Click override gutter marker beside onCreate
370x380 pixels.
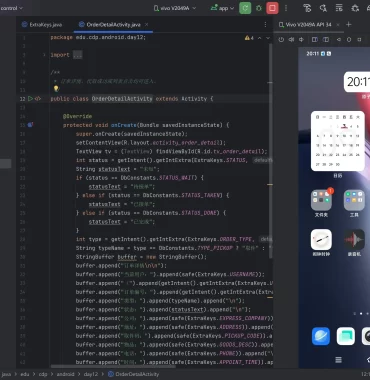[30, 125]
